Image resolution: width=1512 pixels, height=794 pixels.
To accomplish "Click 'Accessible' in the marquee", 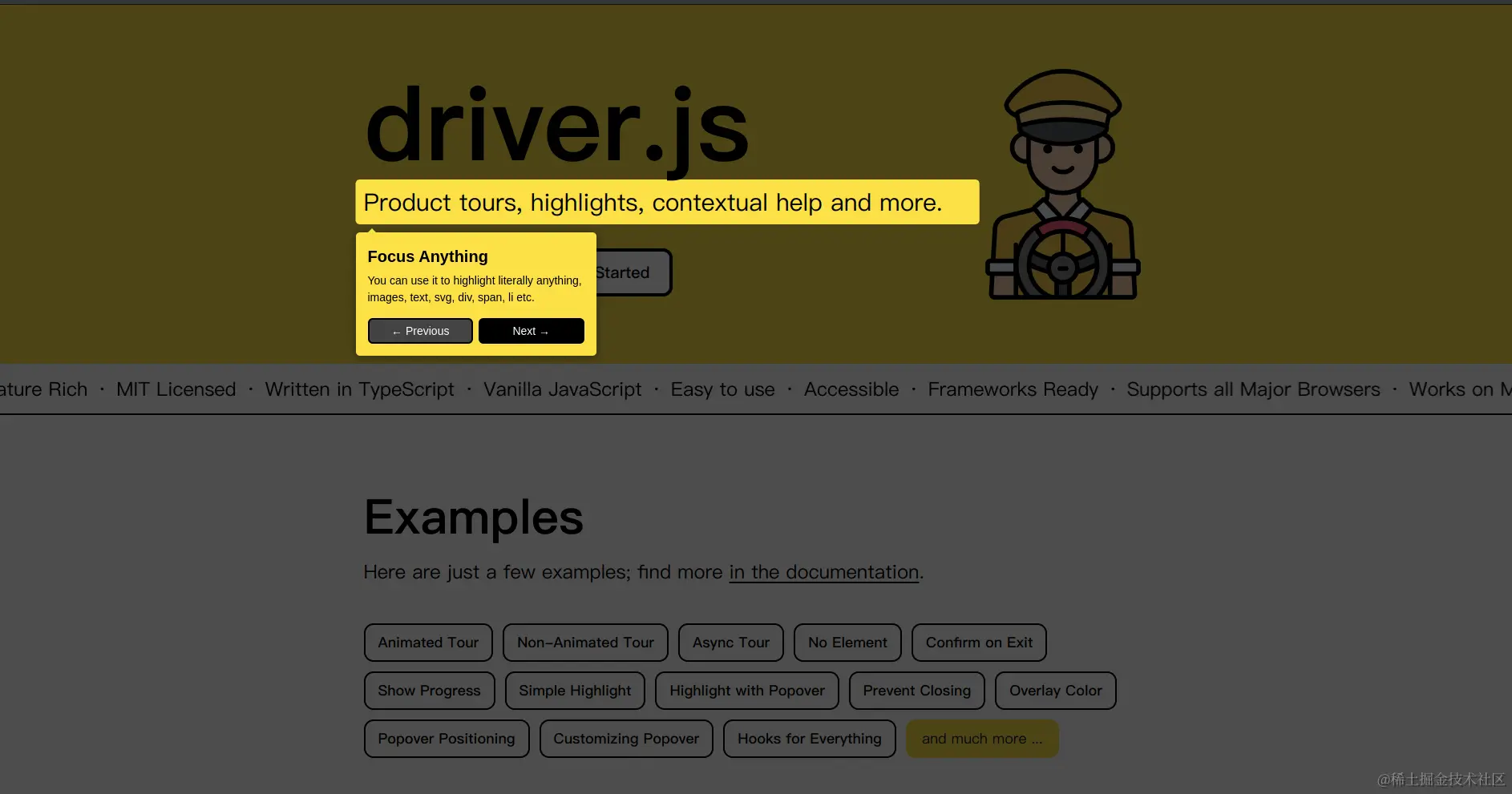I will [851, 389].
